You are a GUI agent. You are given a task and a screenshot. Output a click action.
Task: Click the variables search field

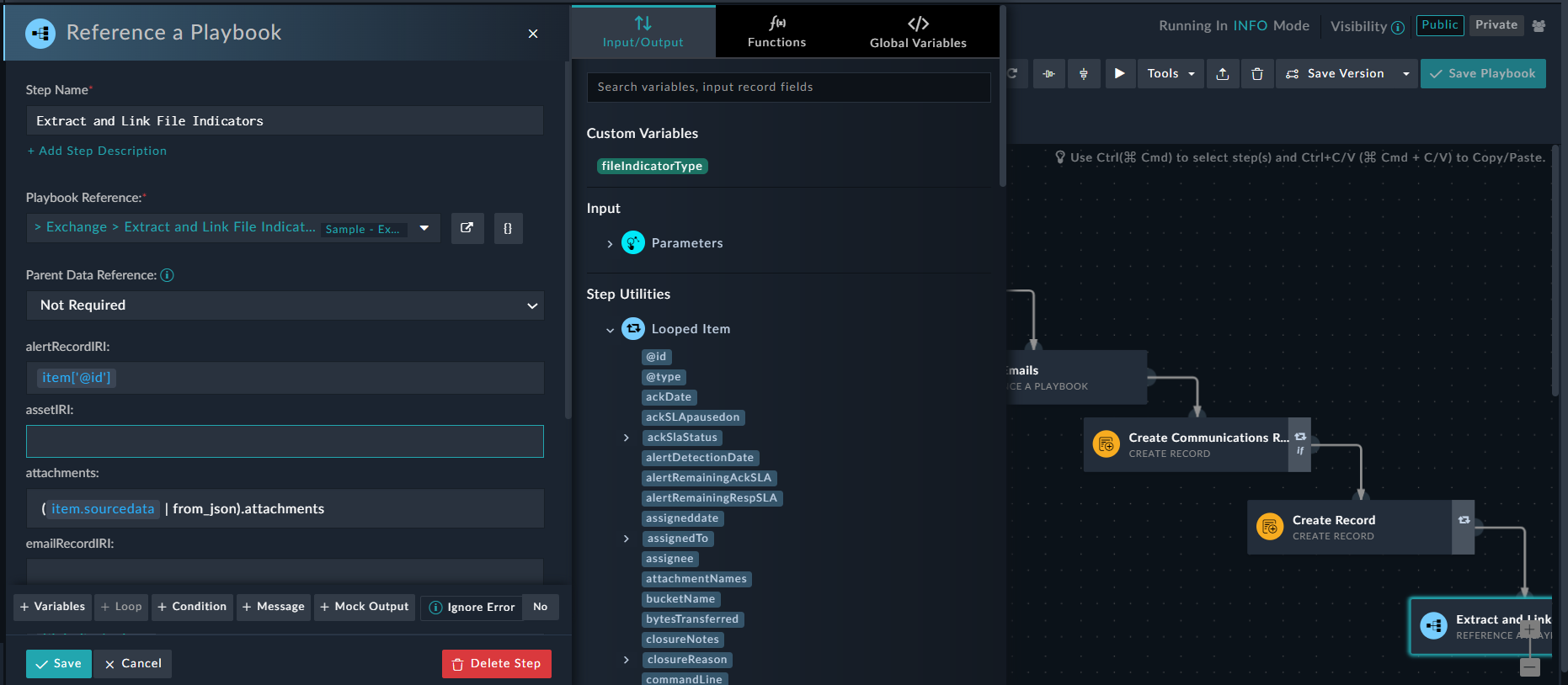788,88
